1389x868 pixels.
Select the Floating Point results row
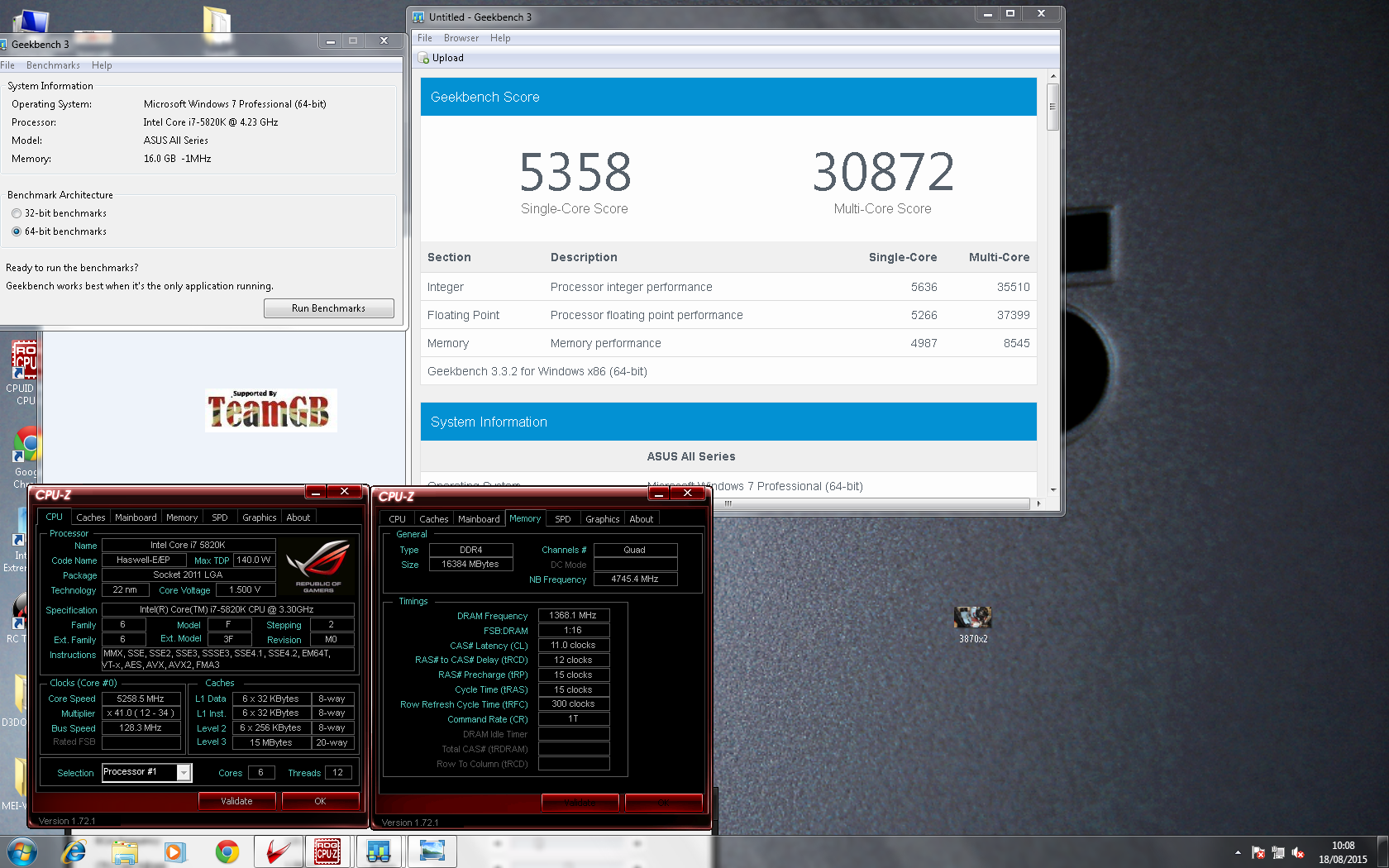point(728,315)
